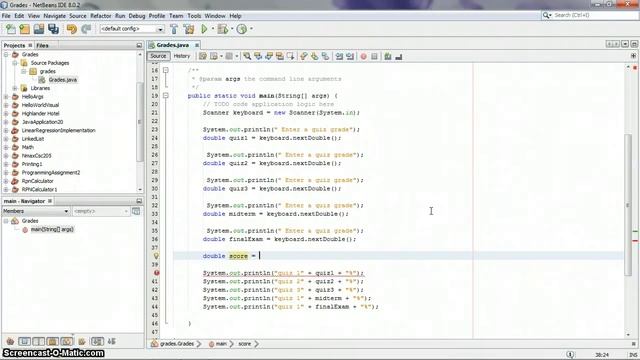
Task: Click the Last Edit editor toolbar icon
Action: (x=202, y=56)
